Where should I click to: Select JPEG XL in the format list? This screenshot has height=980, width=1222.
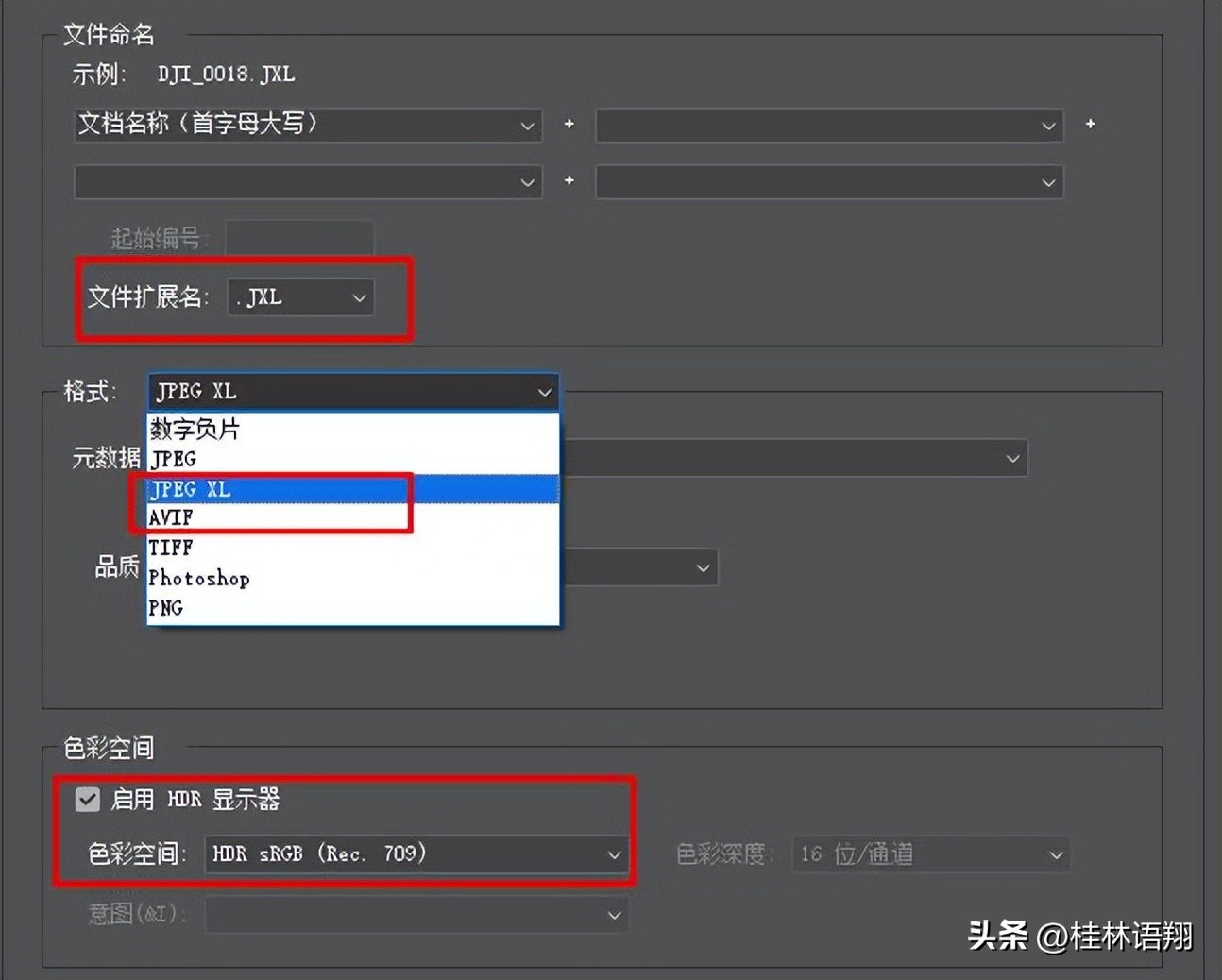tap(353, 489)
